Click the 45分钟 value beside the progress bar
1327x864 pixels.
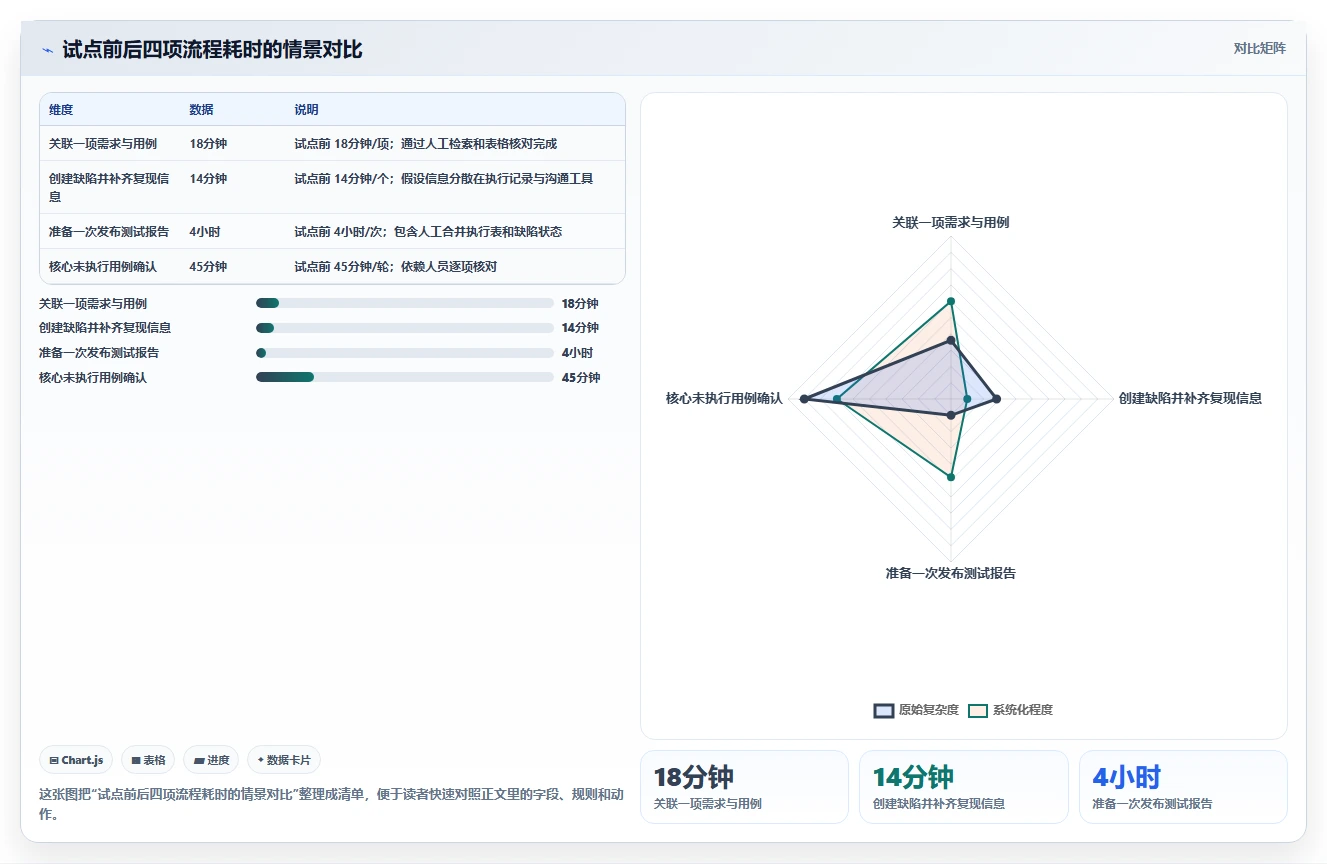click(581, 378)
